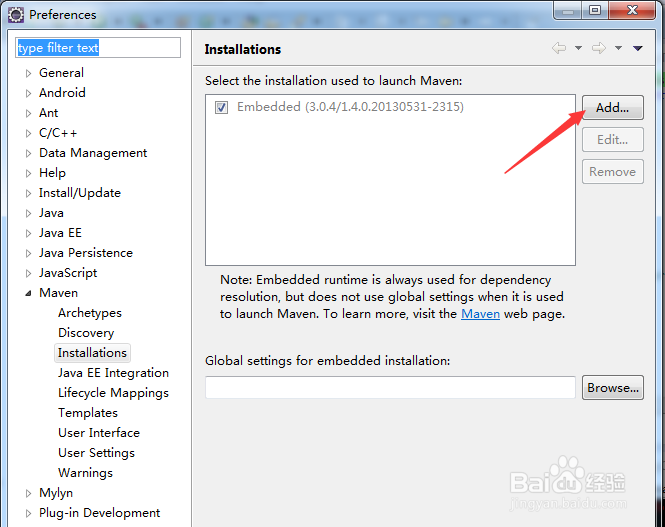Select the Java preferences category

51,213
